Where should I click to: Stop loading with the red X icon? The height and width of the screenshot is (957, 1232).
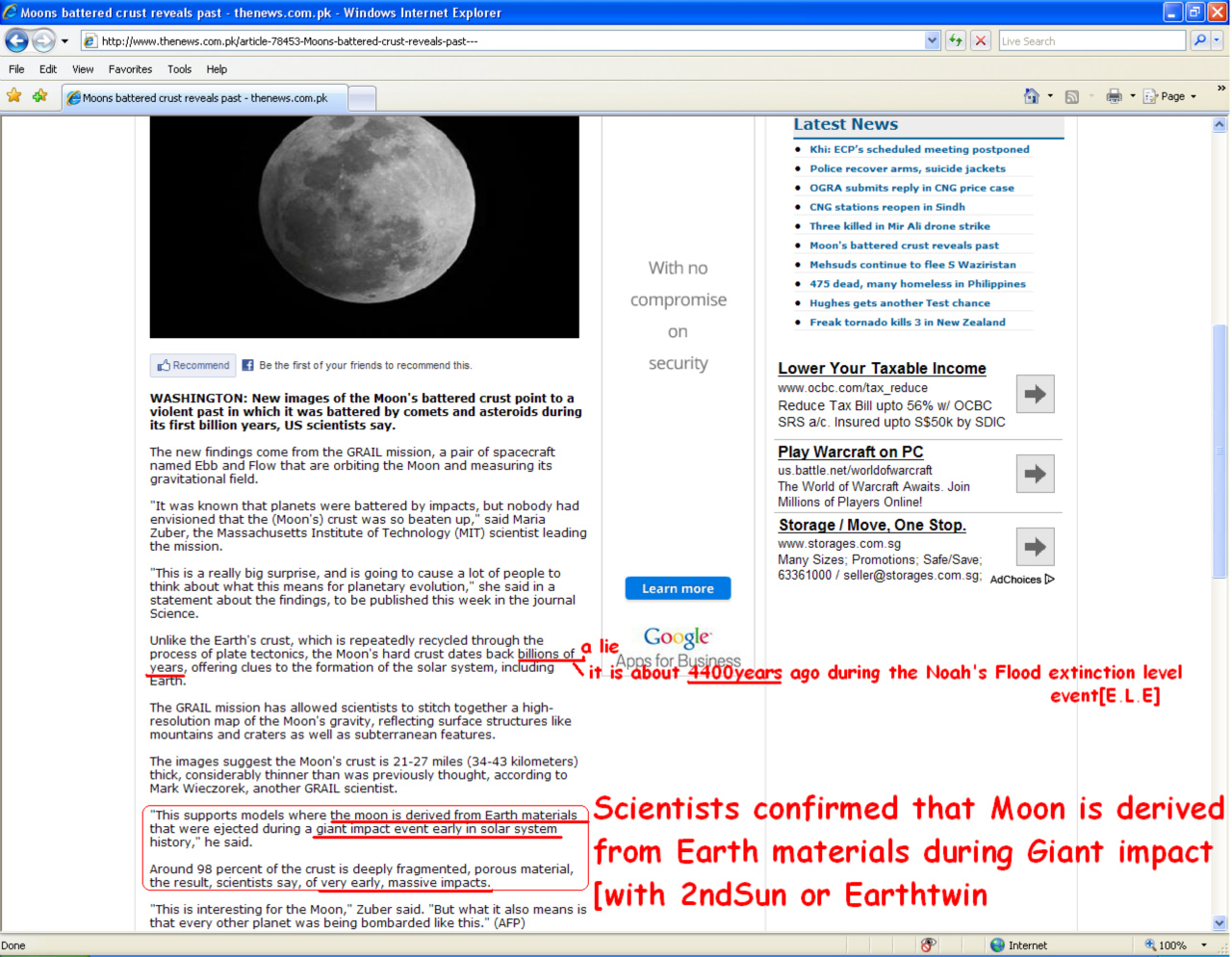coord(981,40)
